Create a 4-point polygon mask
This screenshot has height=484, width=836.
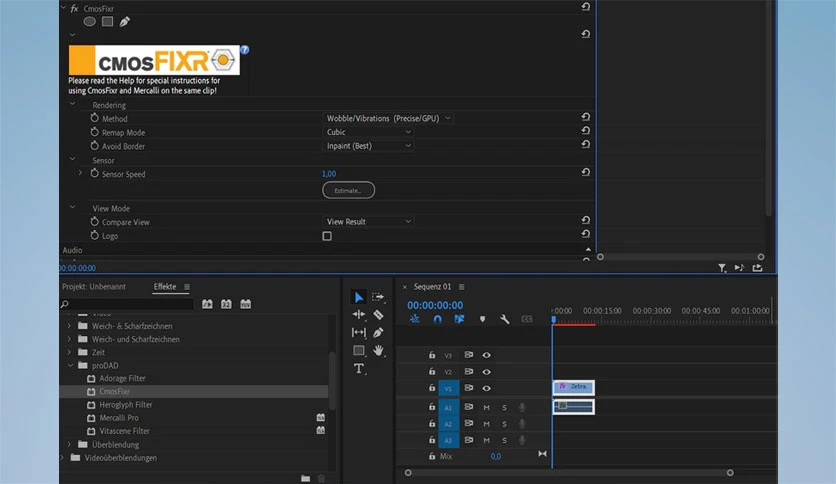(x=108, y=22)
